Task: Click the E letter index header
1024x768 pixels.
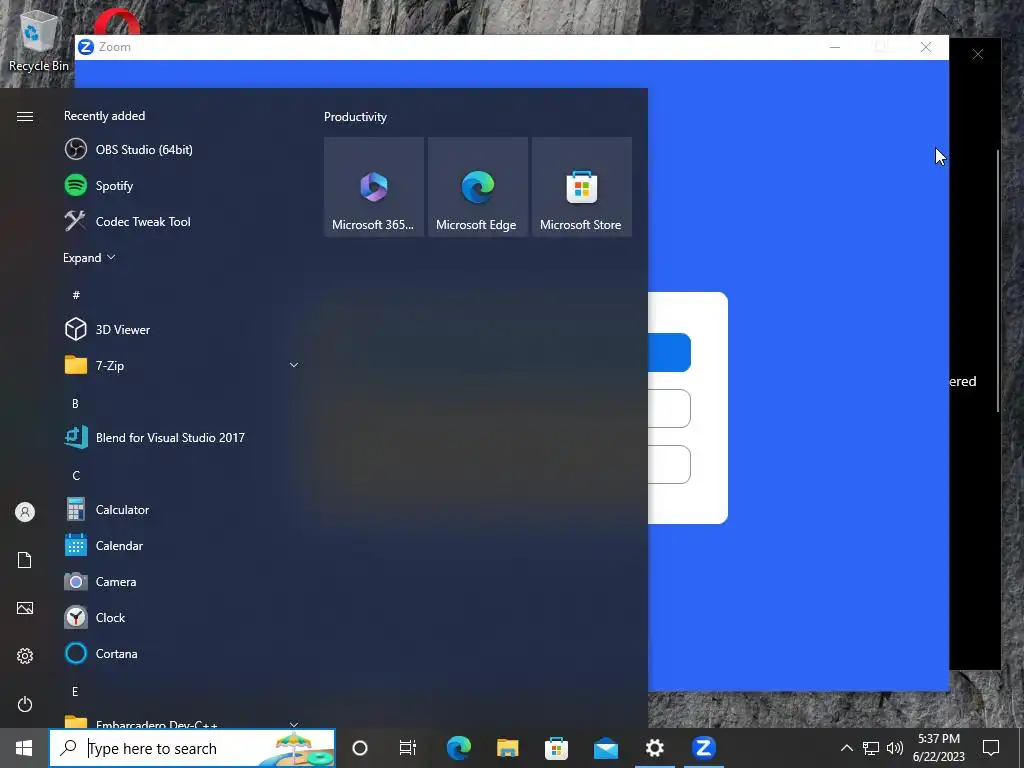Action: point(75,691)
